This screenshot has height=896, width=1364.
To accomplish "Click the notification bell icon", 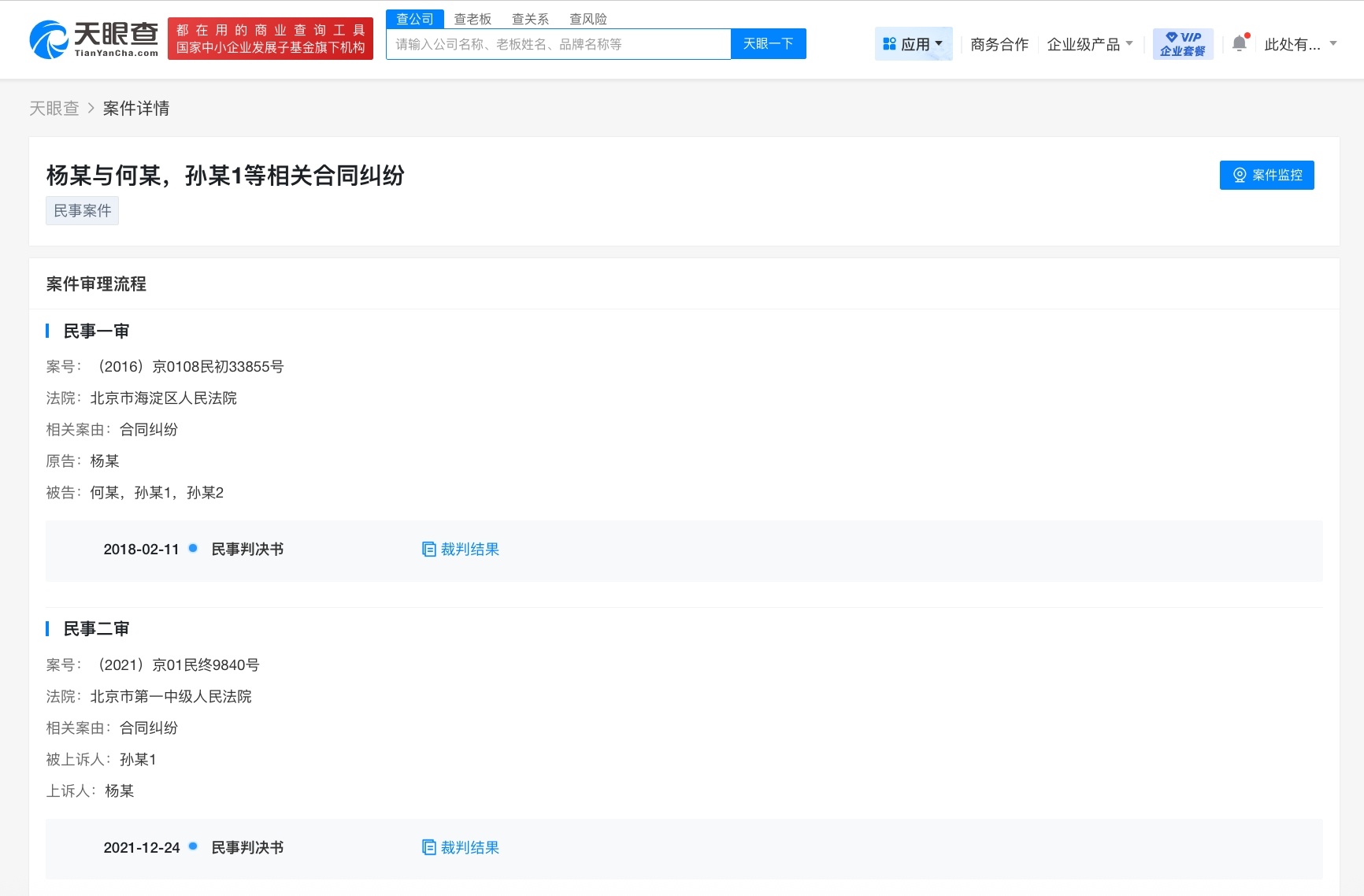I will (x=1239, y=43).
